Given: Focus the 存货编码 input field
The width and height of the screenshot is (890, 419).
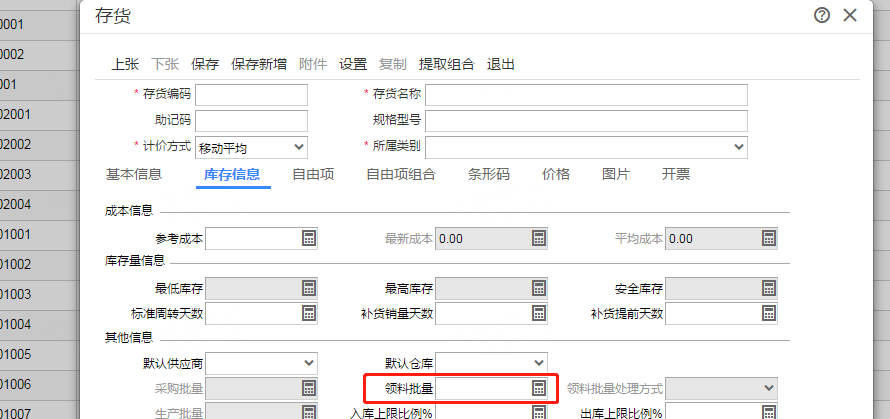Looking at the screenshot, I should (251, 95).
